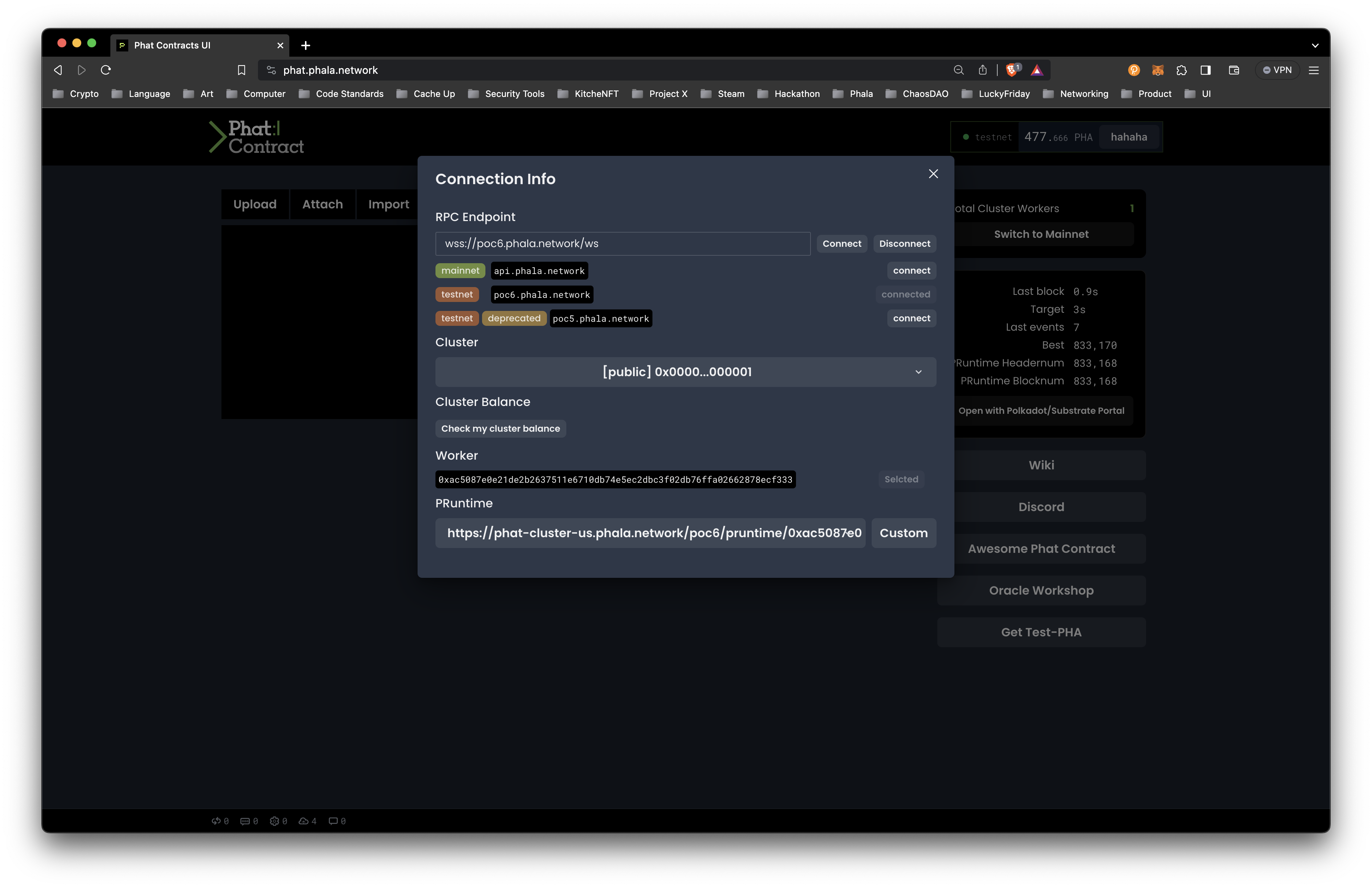Click the MetaMask fox extension icon
Screen dimensions: 1372x888
point(1157,70)
